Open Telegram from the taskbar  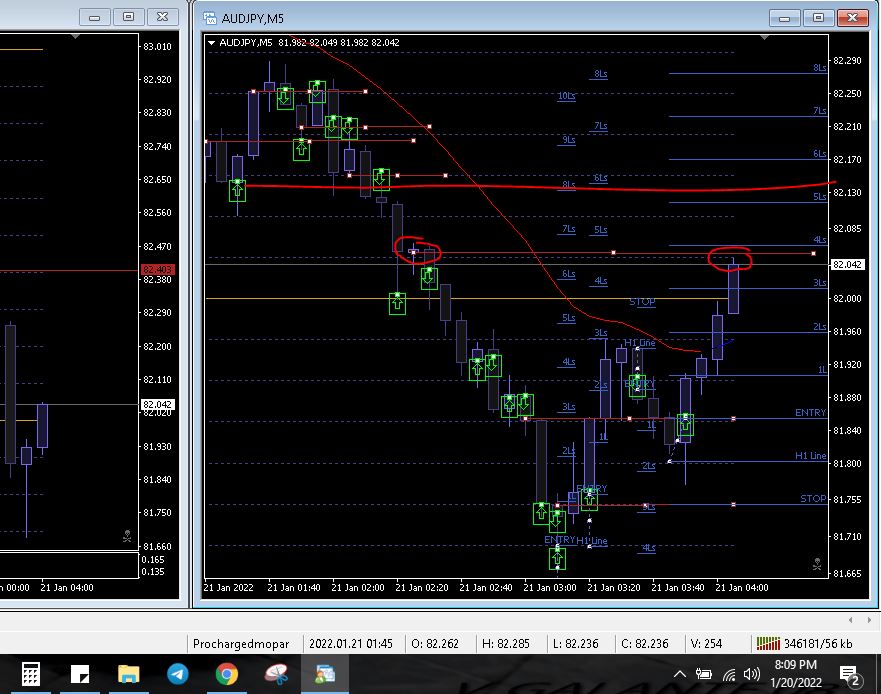(178, 674)
